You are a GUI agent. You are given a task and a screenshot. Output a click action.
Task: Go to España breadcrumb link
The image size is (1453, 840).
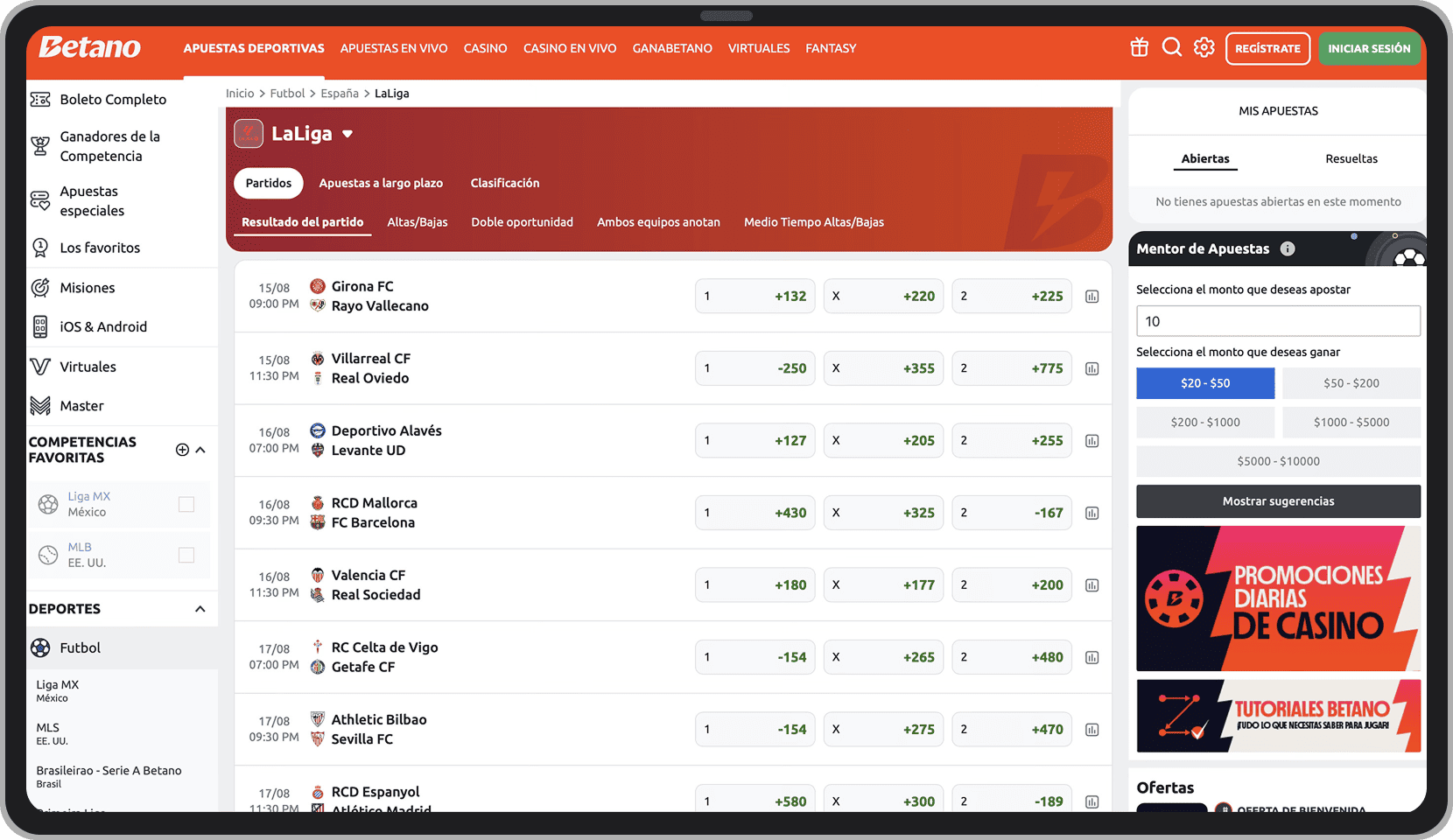click(340, 94)
